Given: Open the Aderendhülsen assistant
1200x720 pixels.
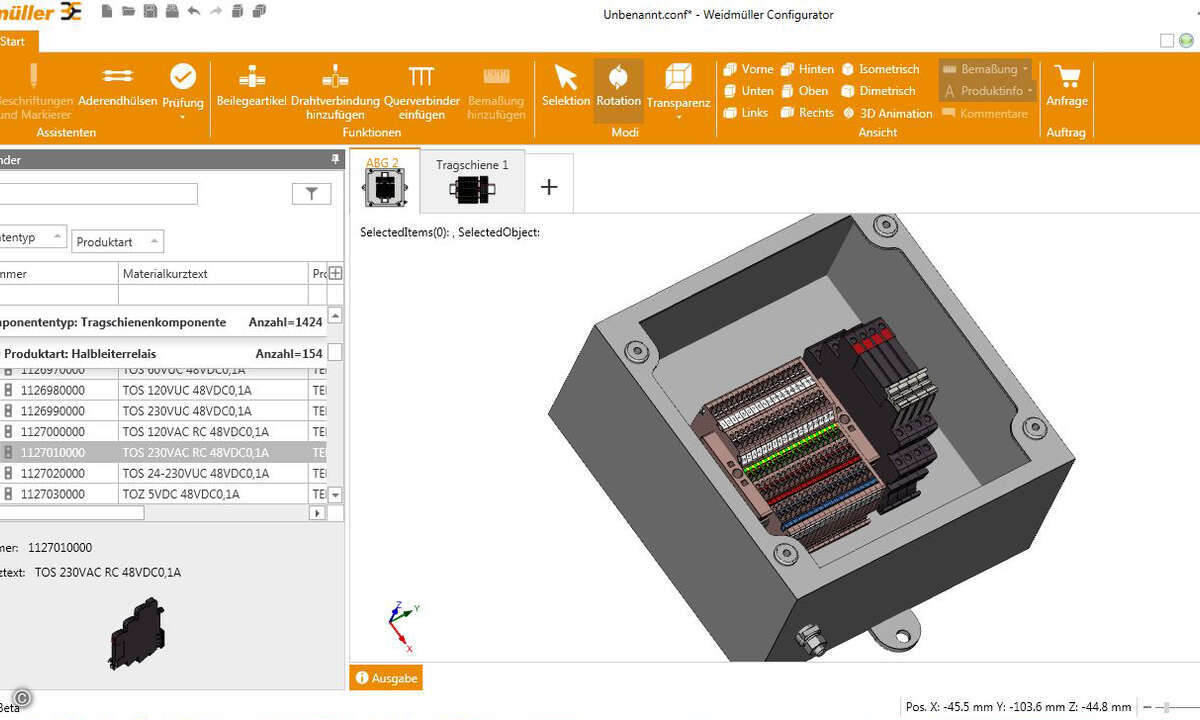Looking at the screenshot, I should tap(118, 87).
